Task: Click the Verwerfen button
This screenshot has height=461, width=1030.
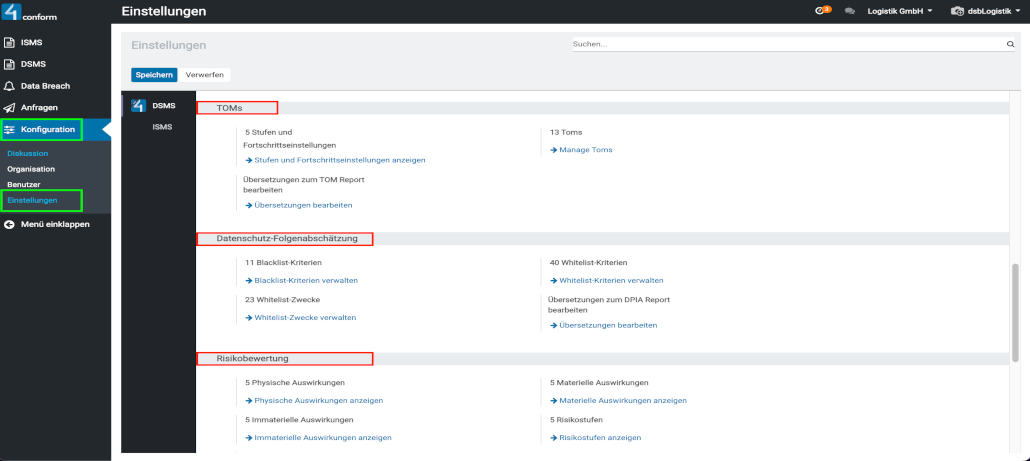Action: click(205, 75)
